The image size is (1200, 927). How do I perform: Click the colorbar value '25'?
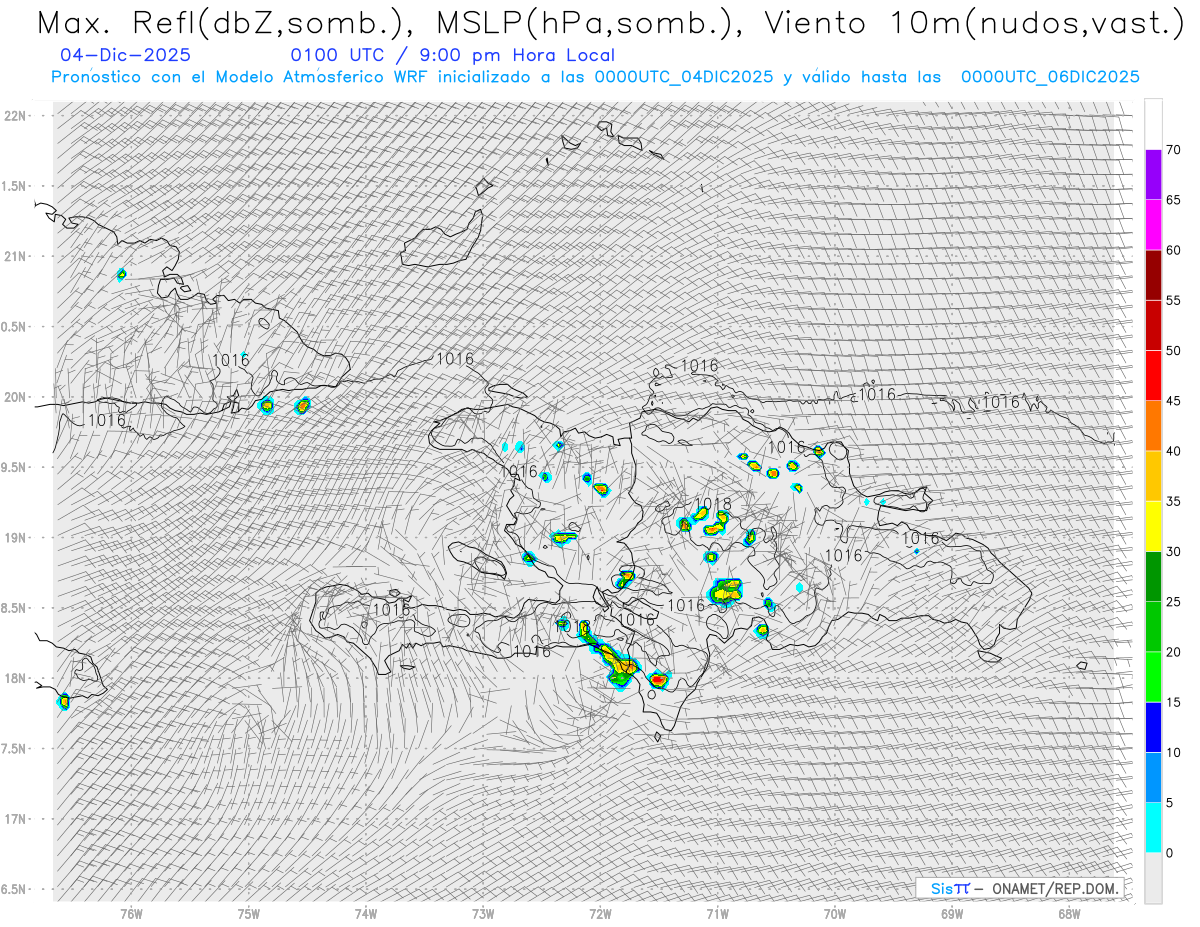pyautogui.click(x=1173, y=602)
